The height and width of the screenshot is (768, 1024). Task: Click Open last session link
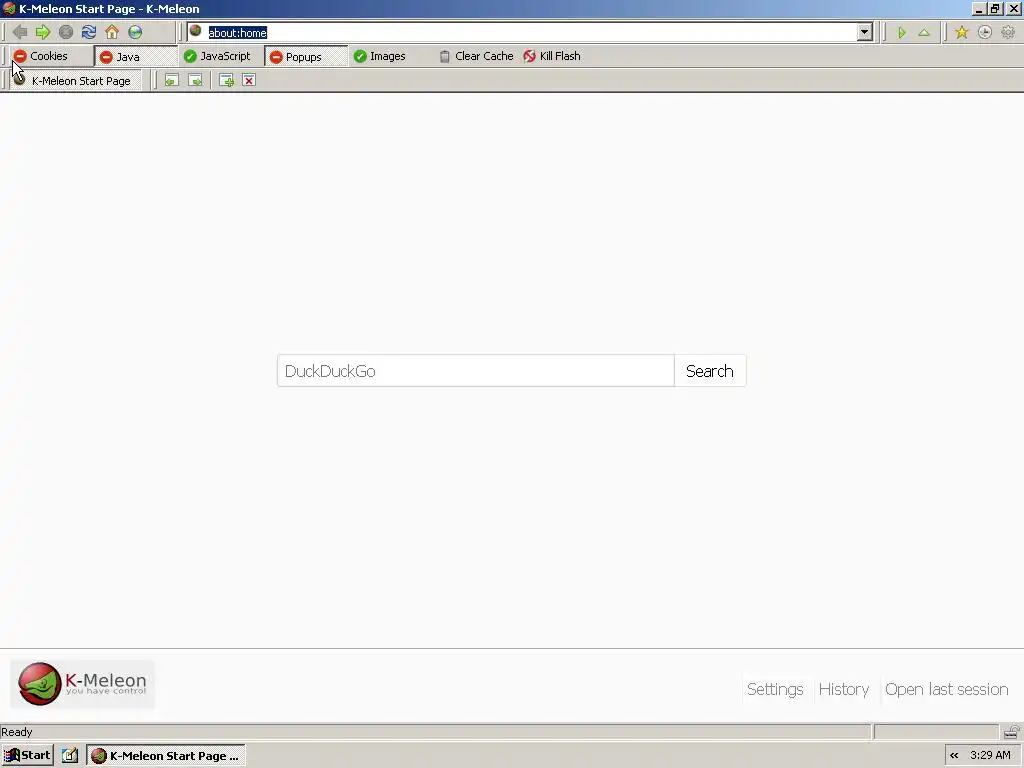pos(946,689)
